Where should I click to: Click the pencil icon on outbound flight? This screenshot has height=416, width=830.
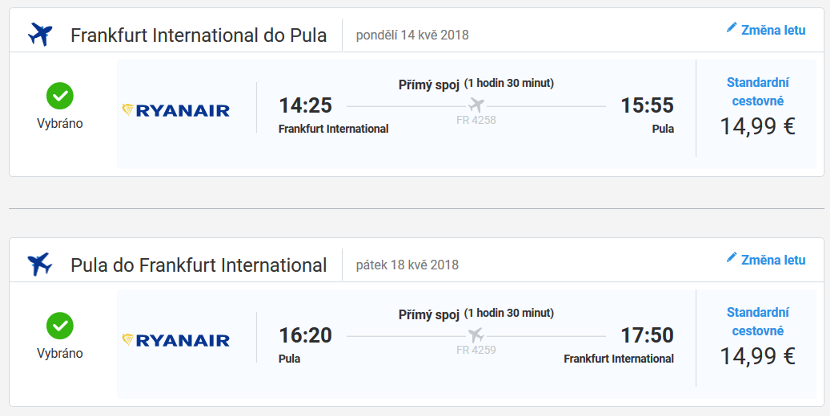pyautogui.click(x=732, y=28)
